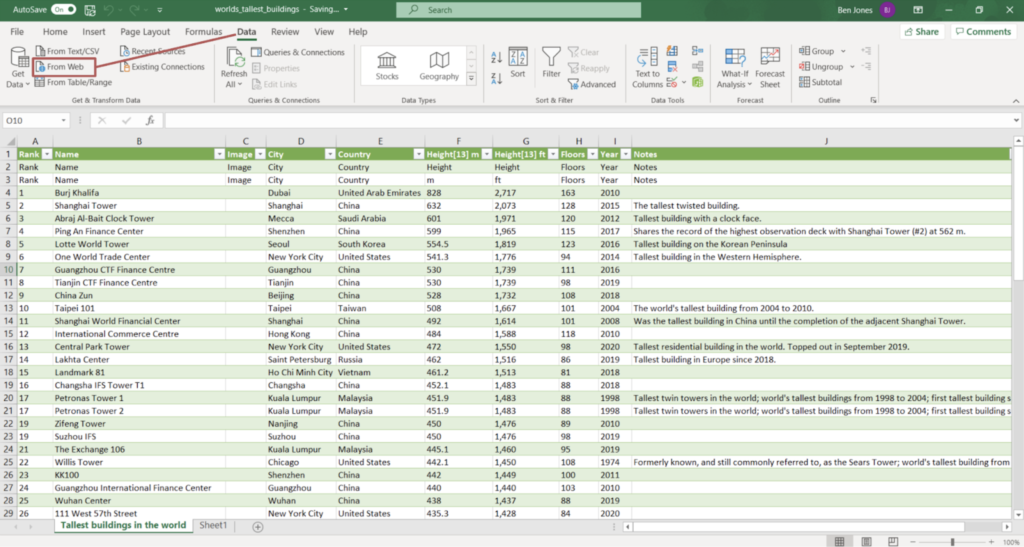Pick the Stocks data type
The image size is (1024, 547).
387,66
